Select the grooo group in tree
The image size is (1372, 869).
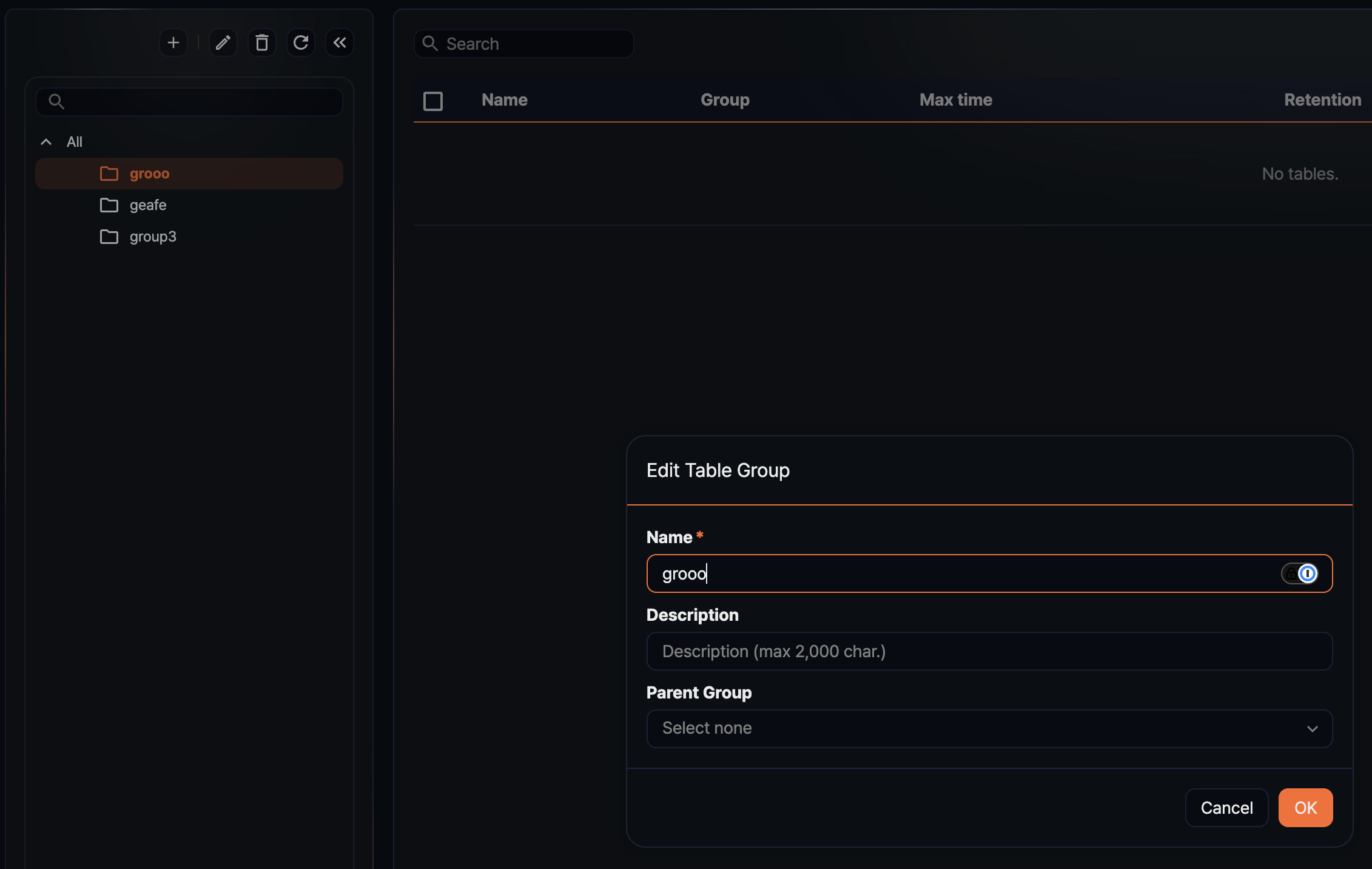coord(149,174)
